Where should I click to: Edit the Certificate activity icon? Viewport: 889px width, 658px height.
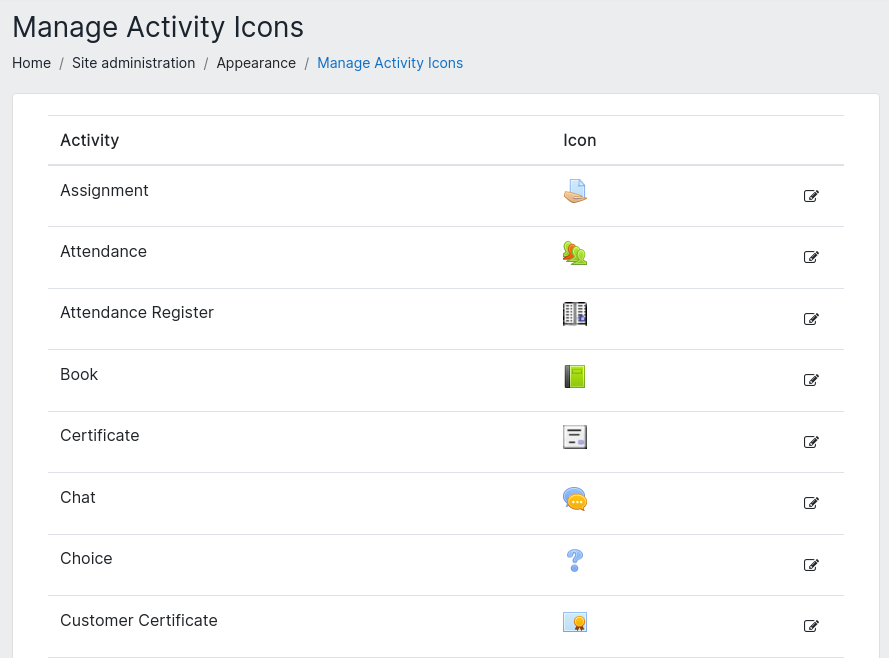(x=811, y=442)
